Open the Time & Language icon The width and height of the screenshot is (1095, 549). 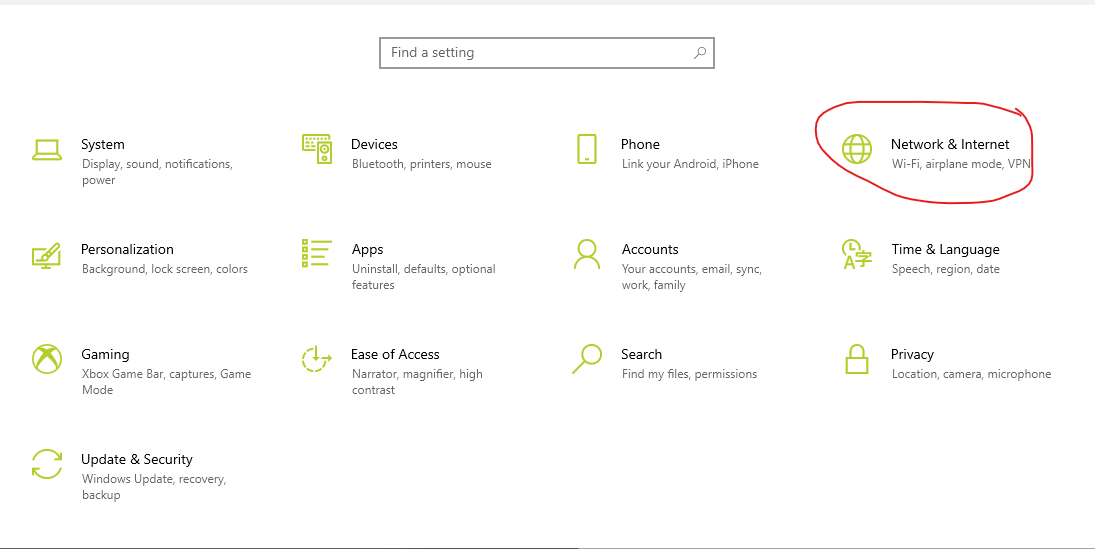(857, 254)
